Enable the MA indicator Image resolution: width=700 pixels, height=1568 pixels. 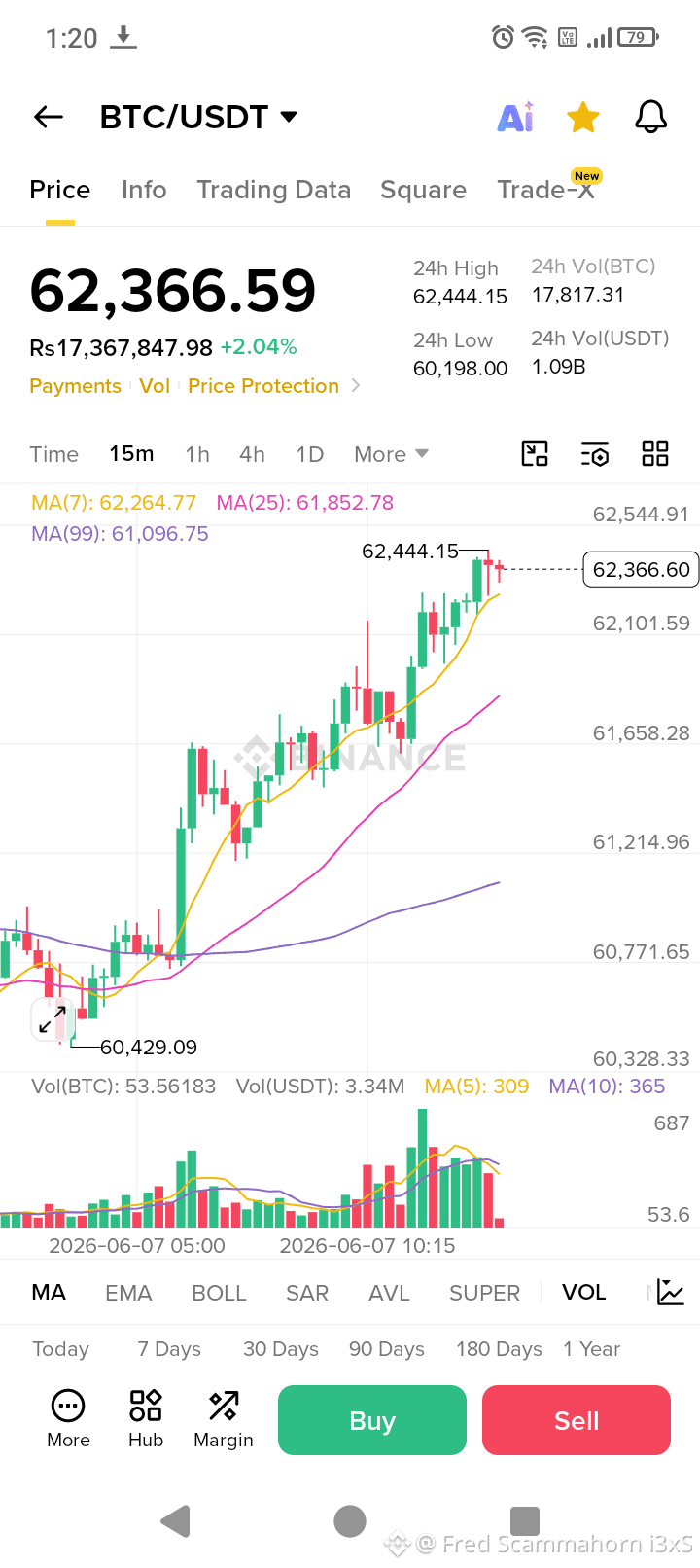point(49,1292)
